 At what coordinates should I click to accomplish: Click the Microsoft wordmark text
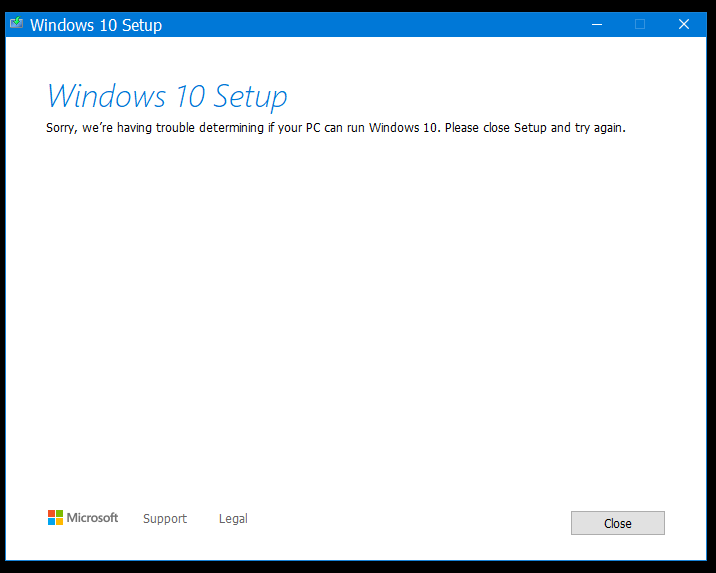tap(93, 518)
